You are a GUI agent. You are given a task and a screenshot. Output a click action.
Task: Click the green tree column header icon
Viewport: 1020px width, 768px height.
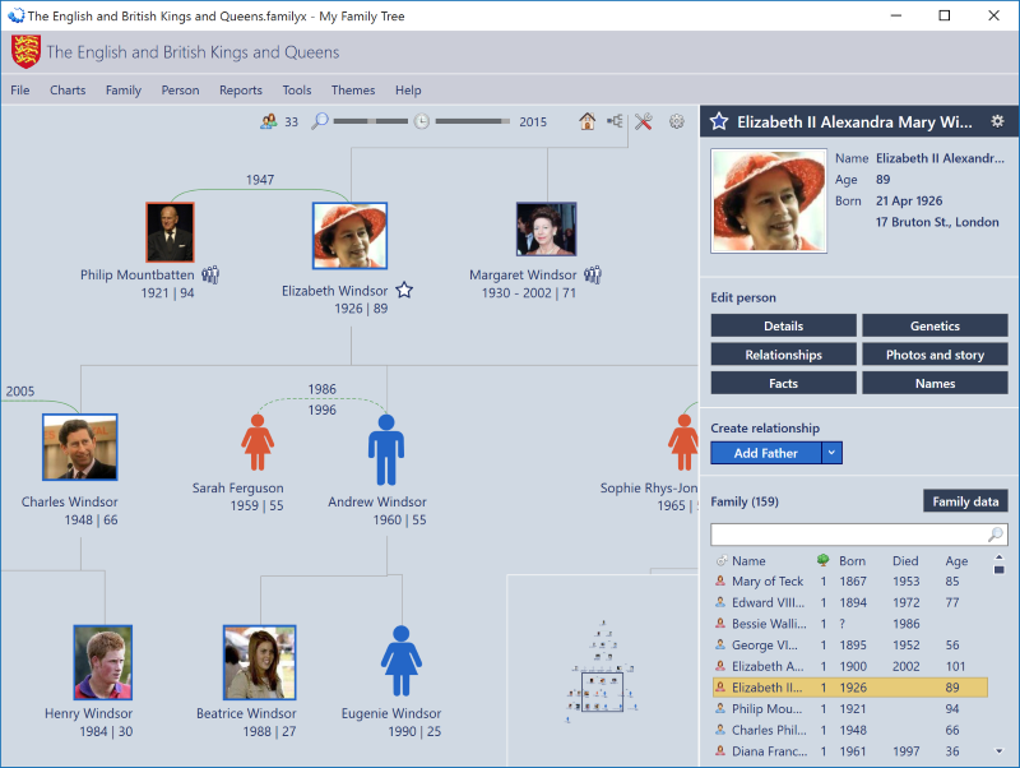pos(823,560)
